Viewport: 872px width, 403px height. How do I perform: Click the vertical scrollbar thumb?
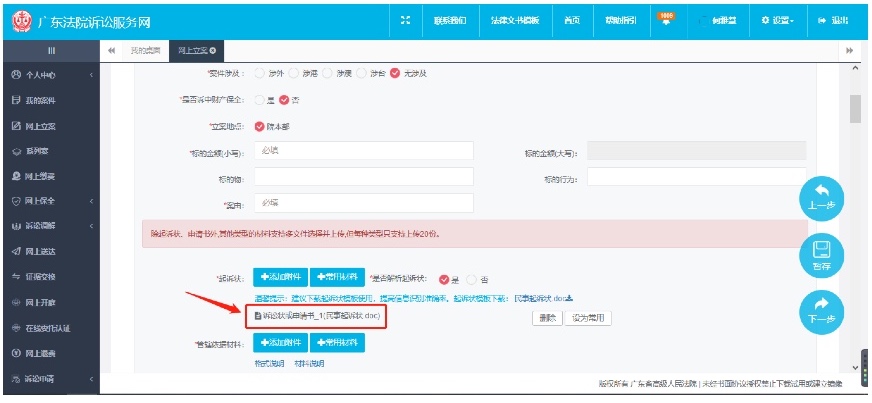click(x=855, y=108)
